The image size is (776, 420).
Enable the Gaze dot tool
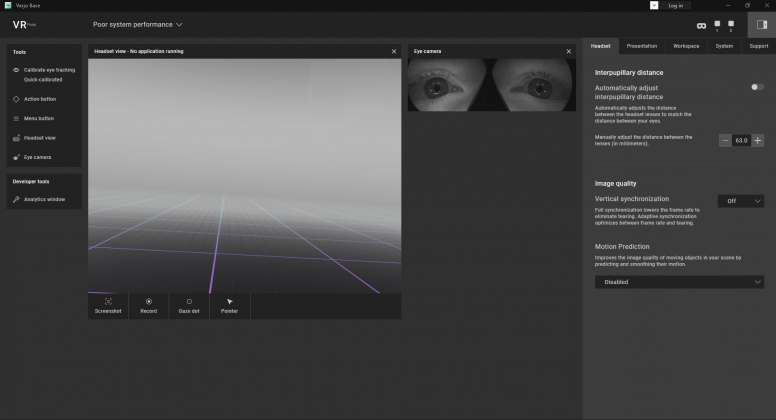click(x=189, y=301)
